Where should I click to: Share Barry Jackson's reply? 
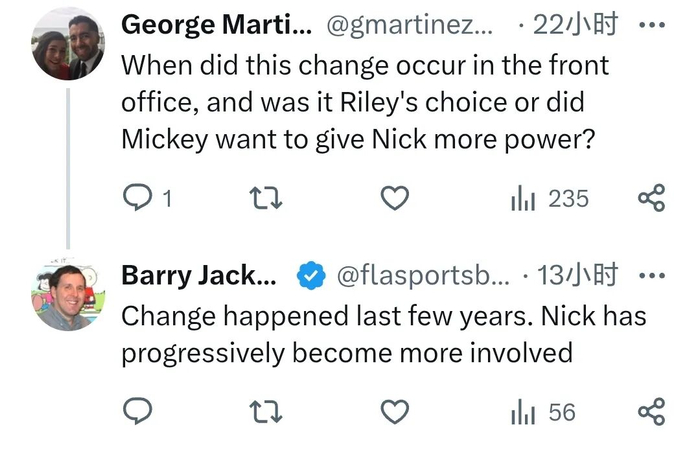coord(651,411)
